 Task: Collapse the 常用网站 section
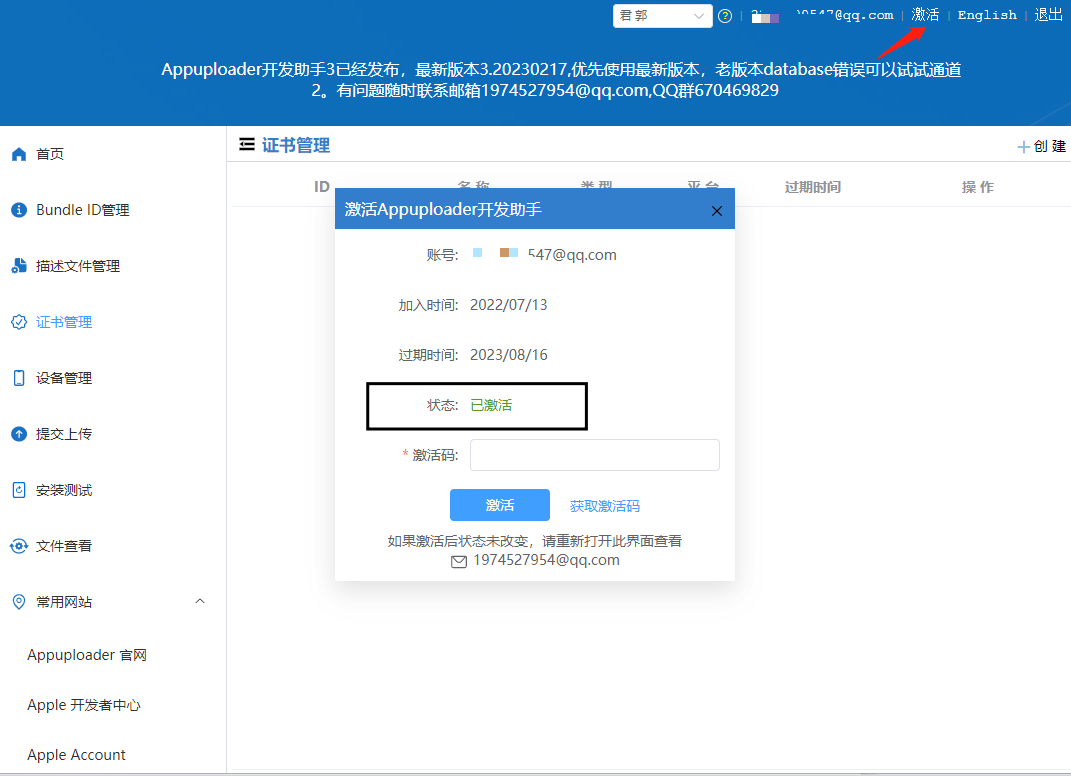200,602
